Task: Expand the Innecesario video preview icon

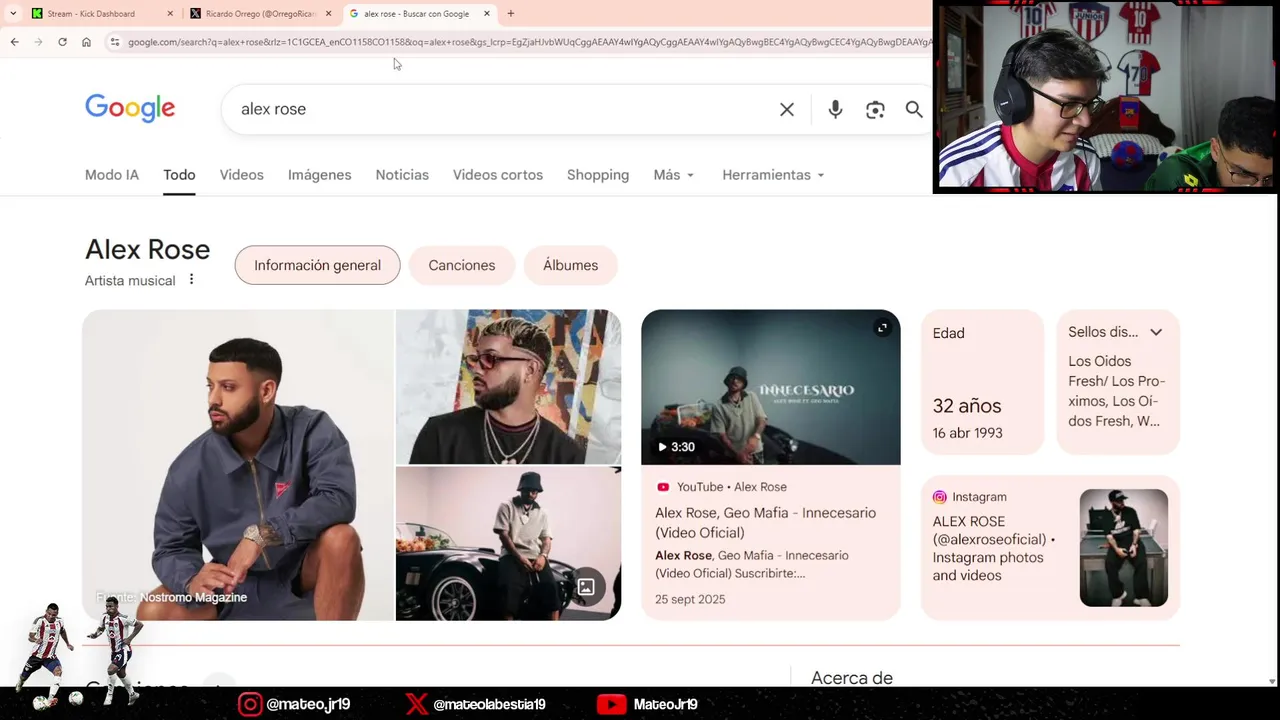Action: pos(882,327)
